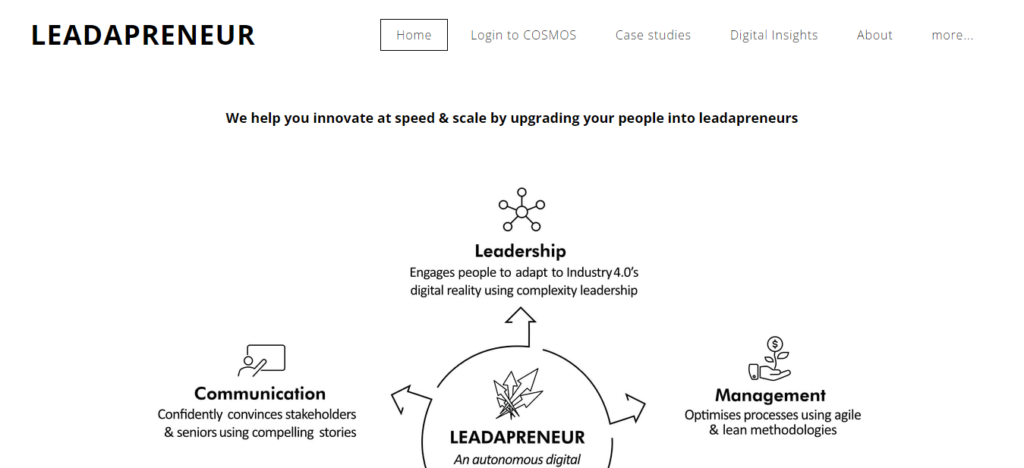The height and width of the screenshot is (468, 1024).
Task: Click the arrow pointing toward Communication
Action: coord(410,399)
